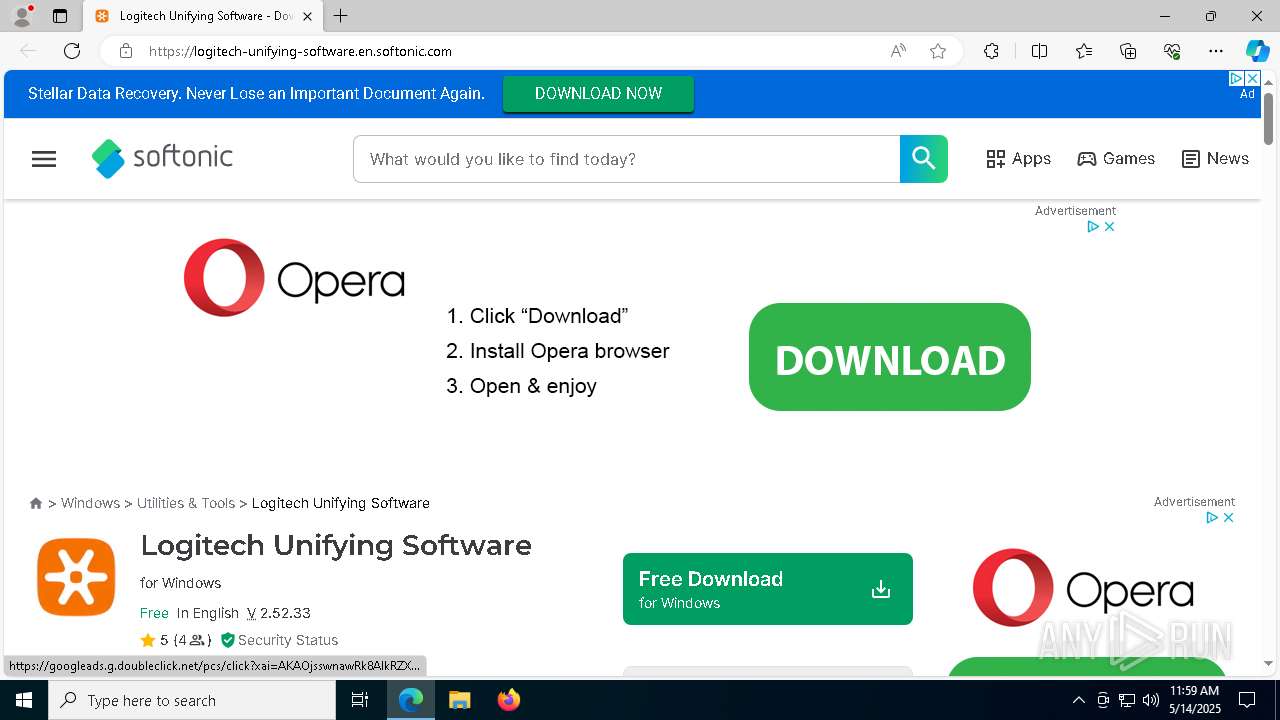Screen dimensions: 1280x720
Task: Open network status tray icon
Action: point(1127,700)
